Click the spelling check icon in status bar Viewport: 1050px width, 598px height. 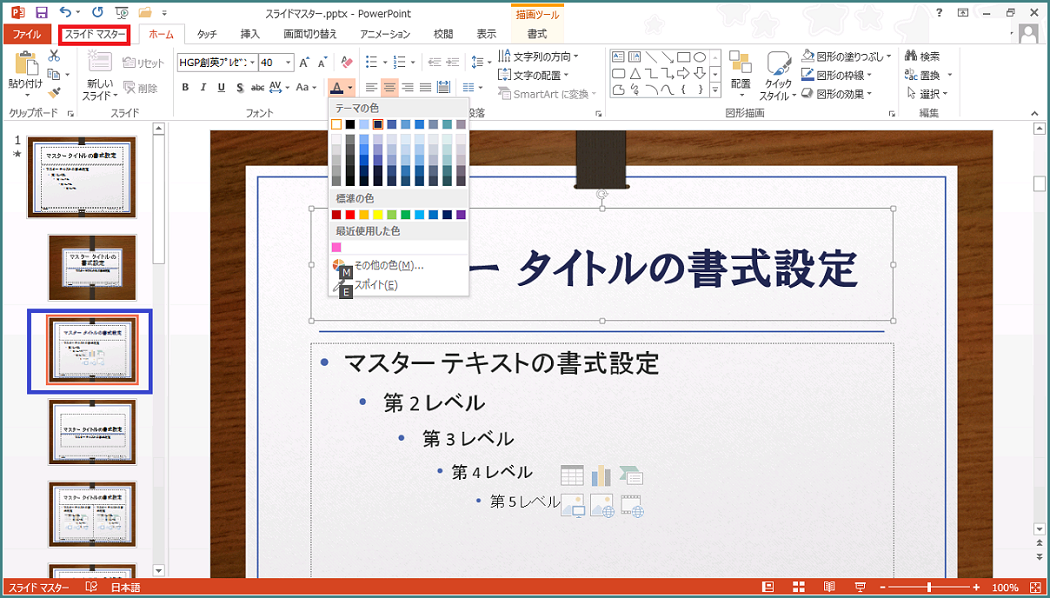coord(91,587)
